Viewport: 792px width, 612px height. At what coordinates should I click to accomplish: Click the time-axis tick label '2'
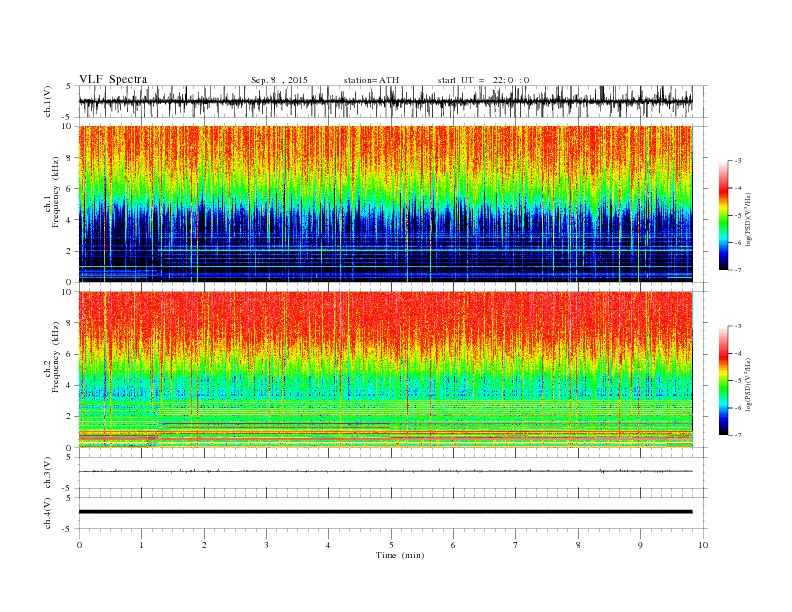[x=204, y=545]
